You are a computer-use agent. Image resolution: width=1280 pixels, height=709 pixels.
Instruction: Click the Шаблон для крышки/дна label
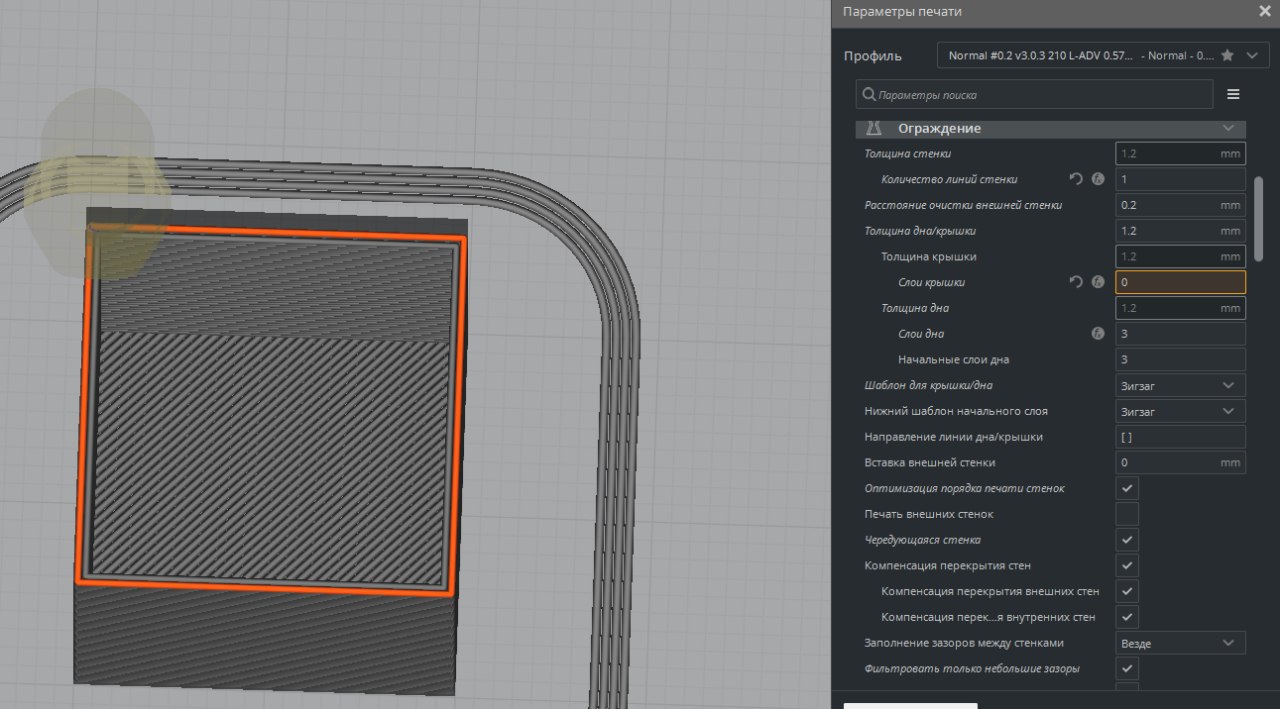pos(928,386)
